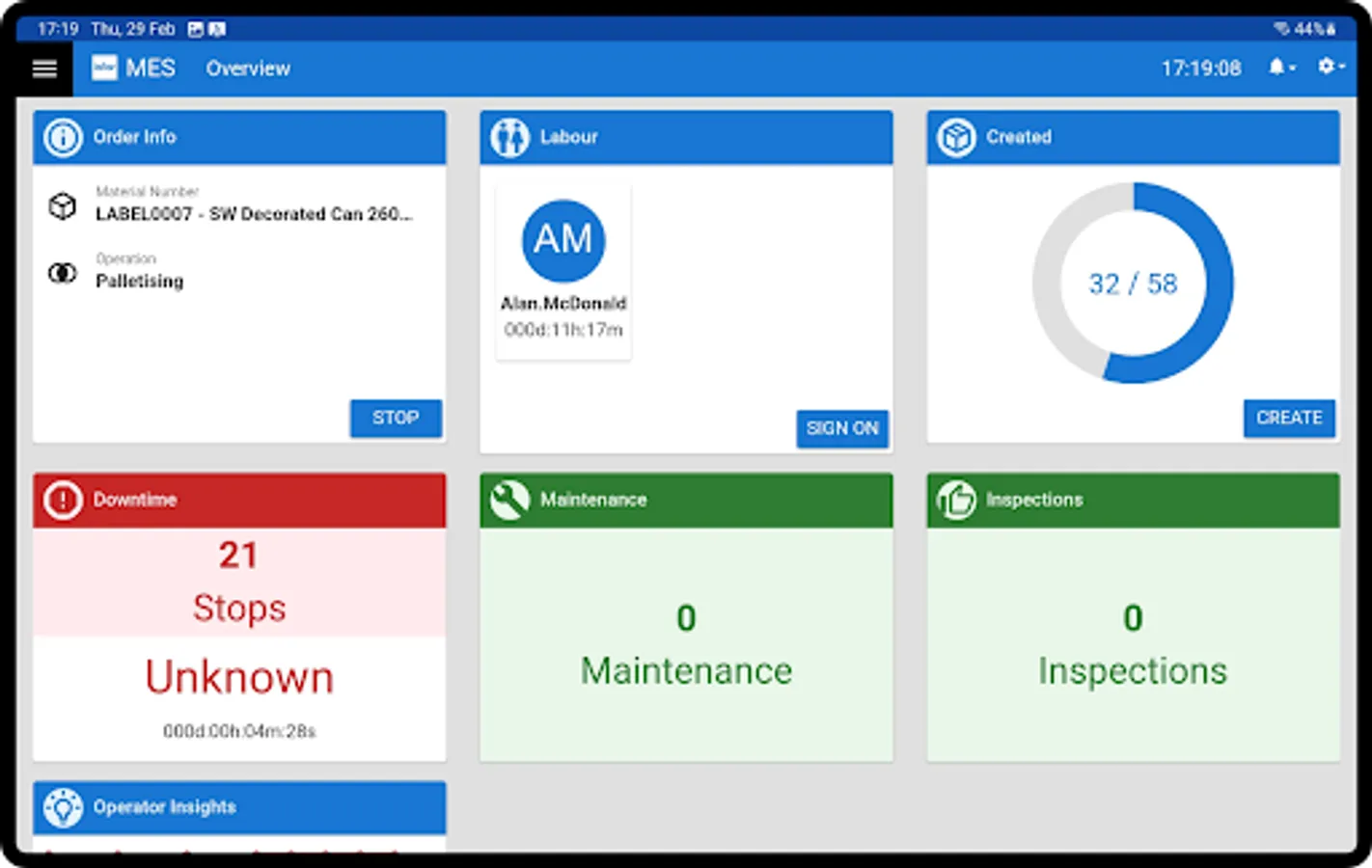The height and width of the screenshot is (868, 1372).
Task: Click the Order Info header icon
Action: pos(64,137)
